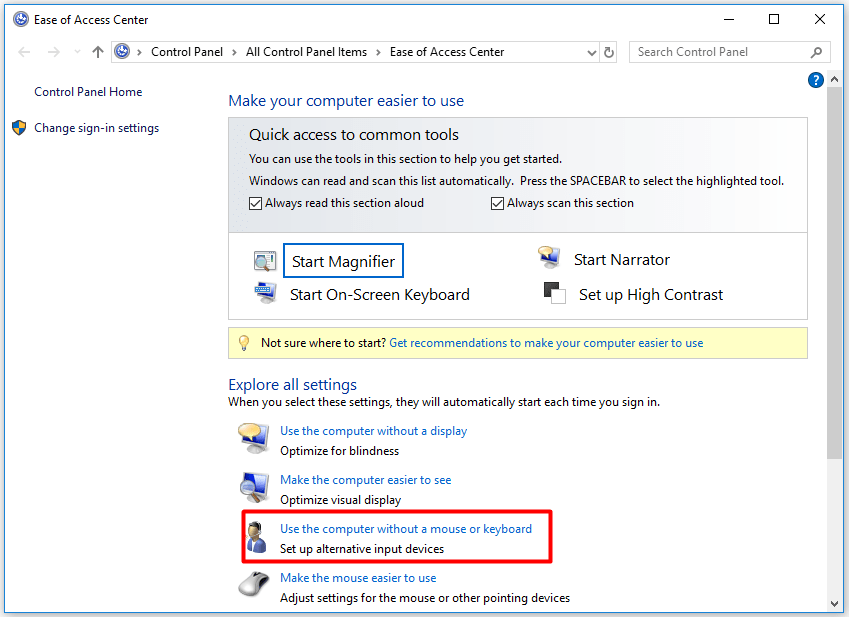
Task: Select the Magnifier icon
Action: [265, 259]
